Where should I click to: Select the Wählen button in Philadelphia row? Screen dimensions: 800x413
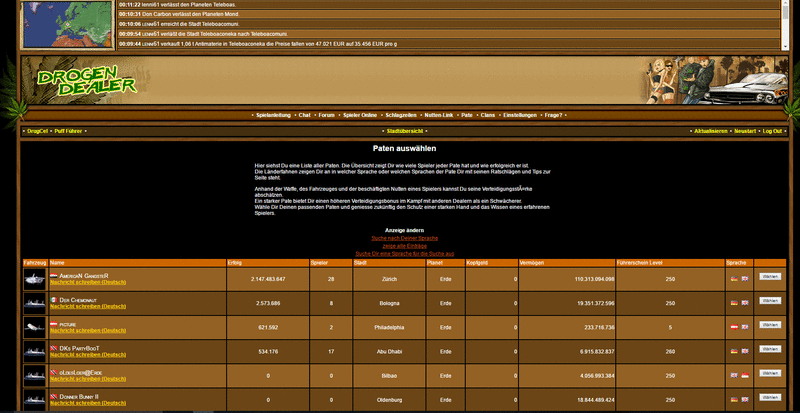(770, 325)
